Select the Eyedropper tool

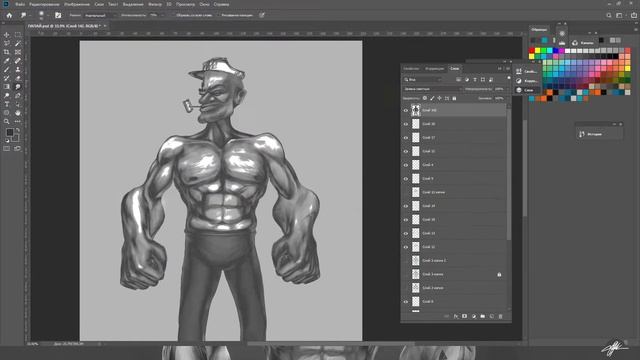7,61
